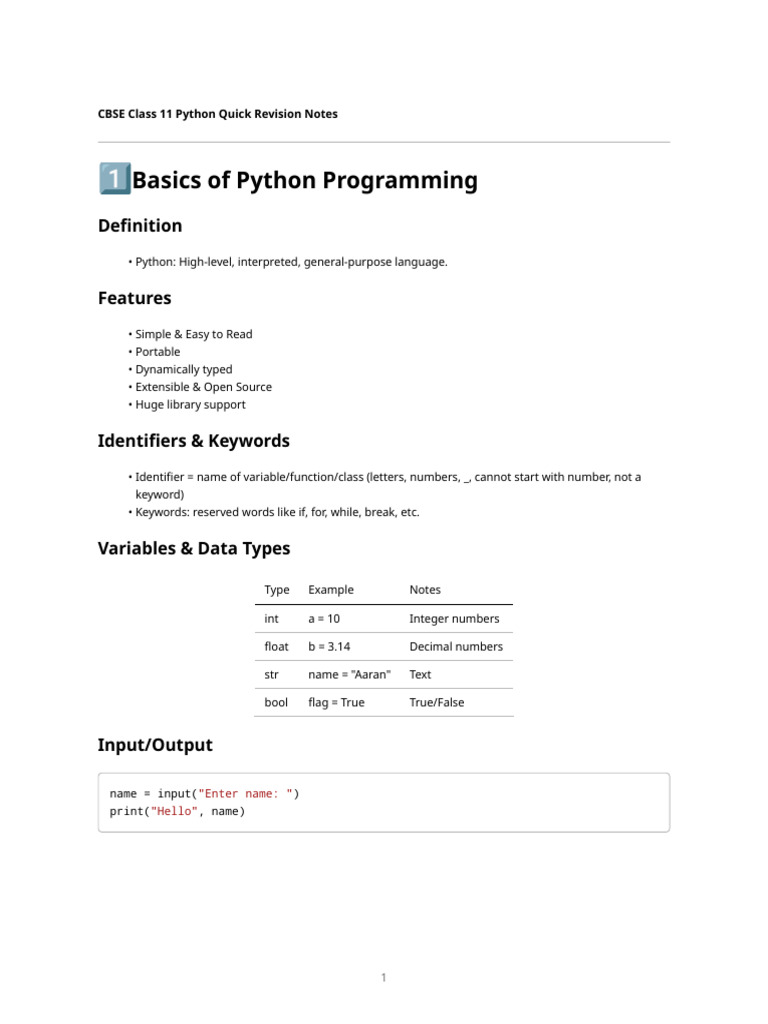Click the 'Example' column header
This screenshot has width=768, height=1024.
(x=330, y=590)
